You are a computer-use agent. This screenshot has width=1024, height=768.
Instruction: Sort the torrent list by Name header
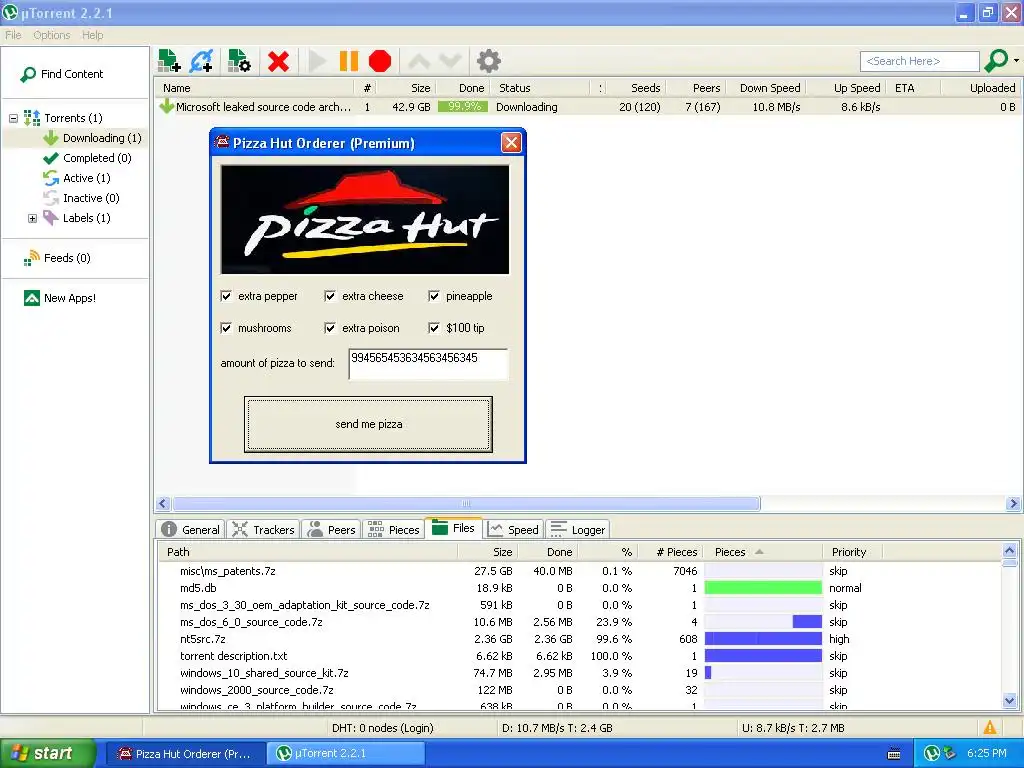tap(256, 88)
